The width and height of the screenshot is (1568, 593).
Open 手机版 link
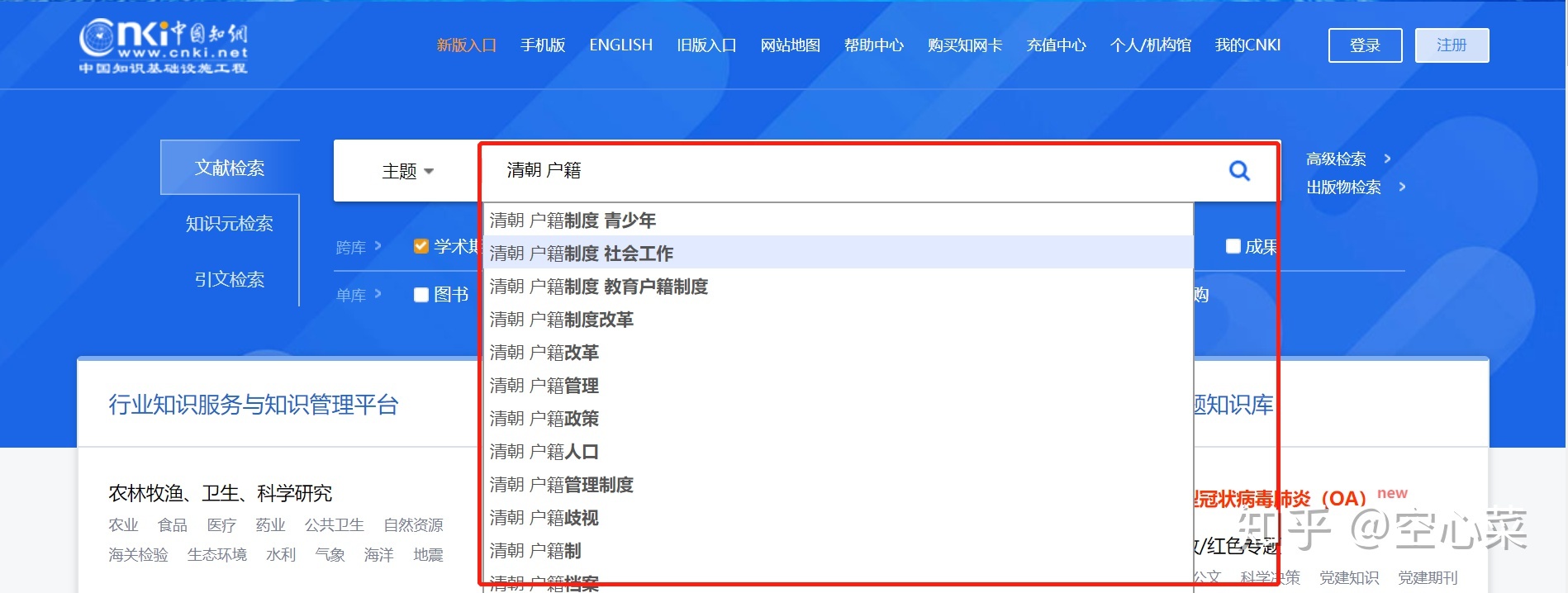point(543,45)
